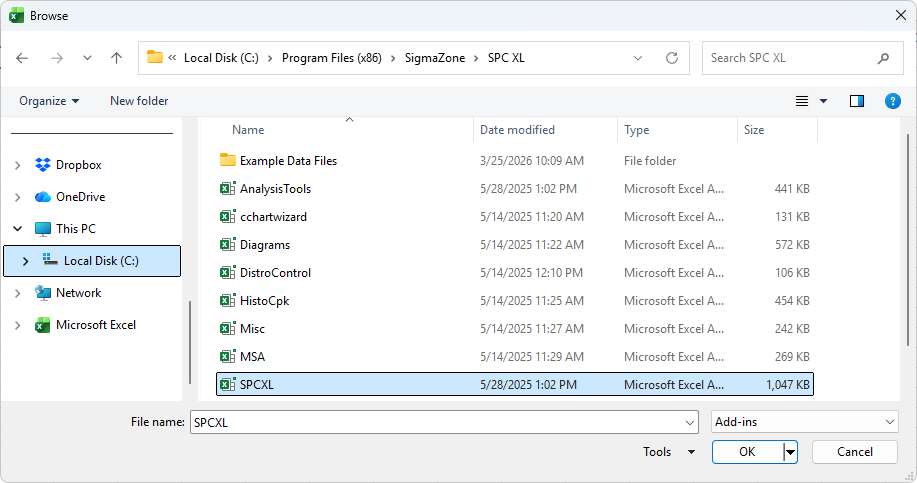Viewport: 917px width, 483px height.
Task: Click the 'DistroControl' file name
Action: [x=275, y=273]
